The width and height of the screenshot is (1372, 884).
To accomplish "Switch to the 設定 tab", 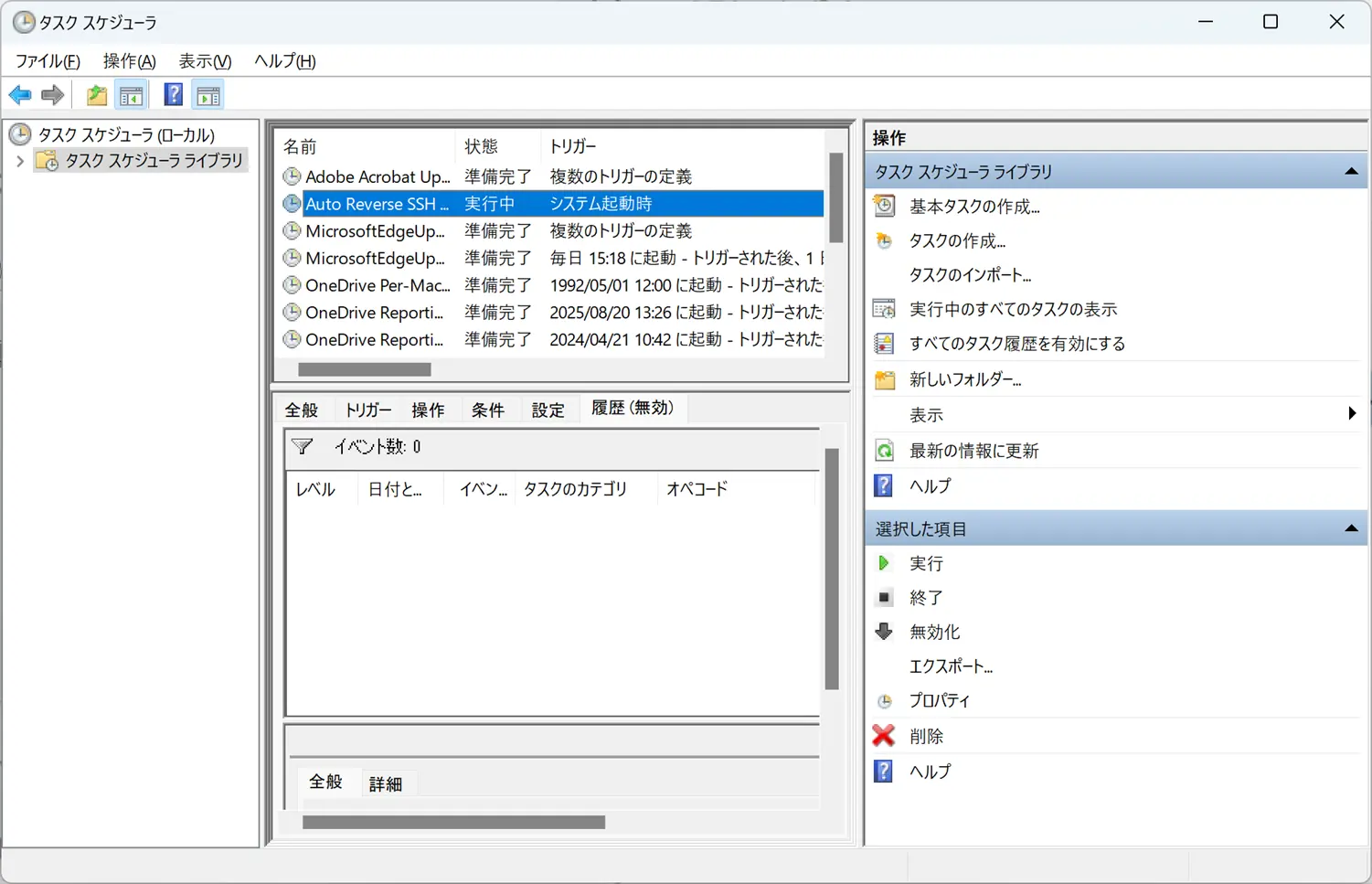I will [x=548, y=410].
